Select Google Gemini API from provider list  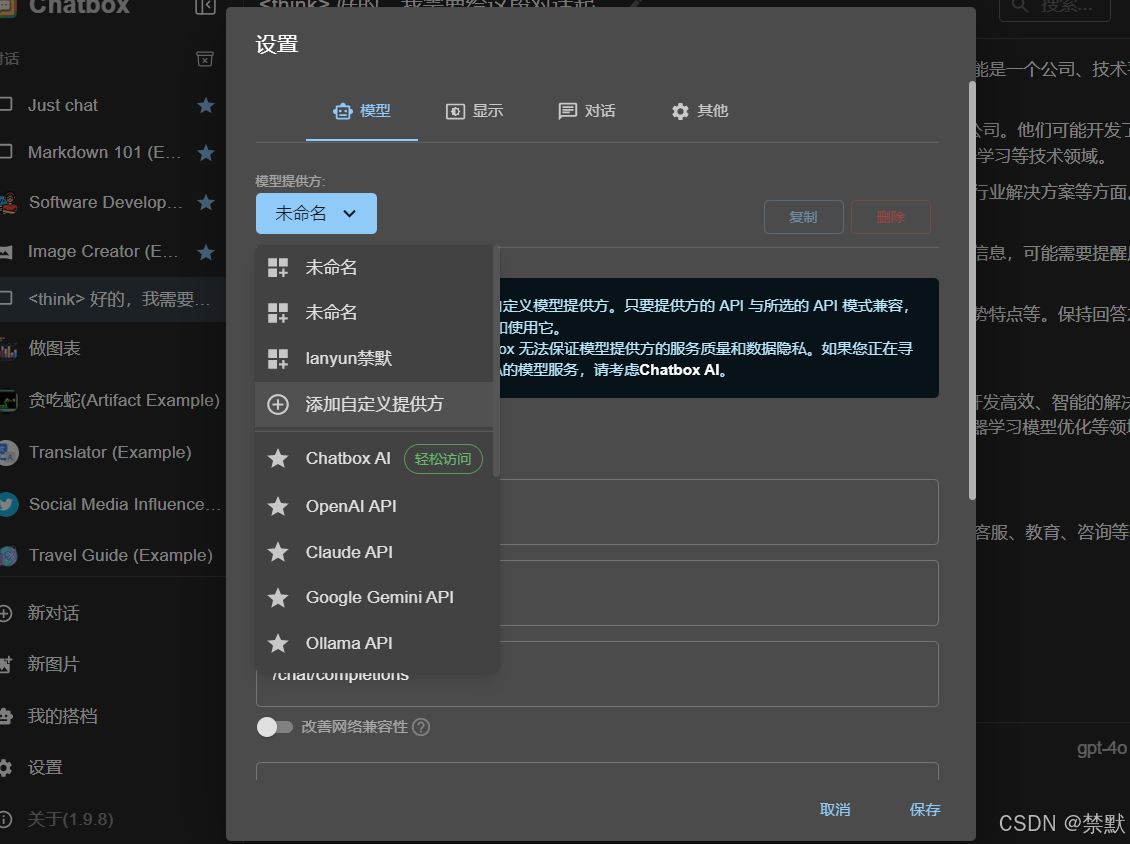pyautogui.click(x=374, y=598)
